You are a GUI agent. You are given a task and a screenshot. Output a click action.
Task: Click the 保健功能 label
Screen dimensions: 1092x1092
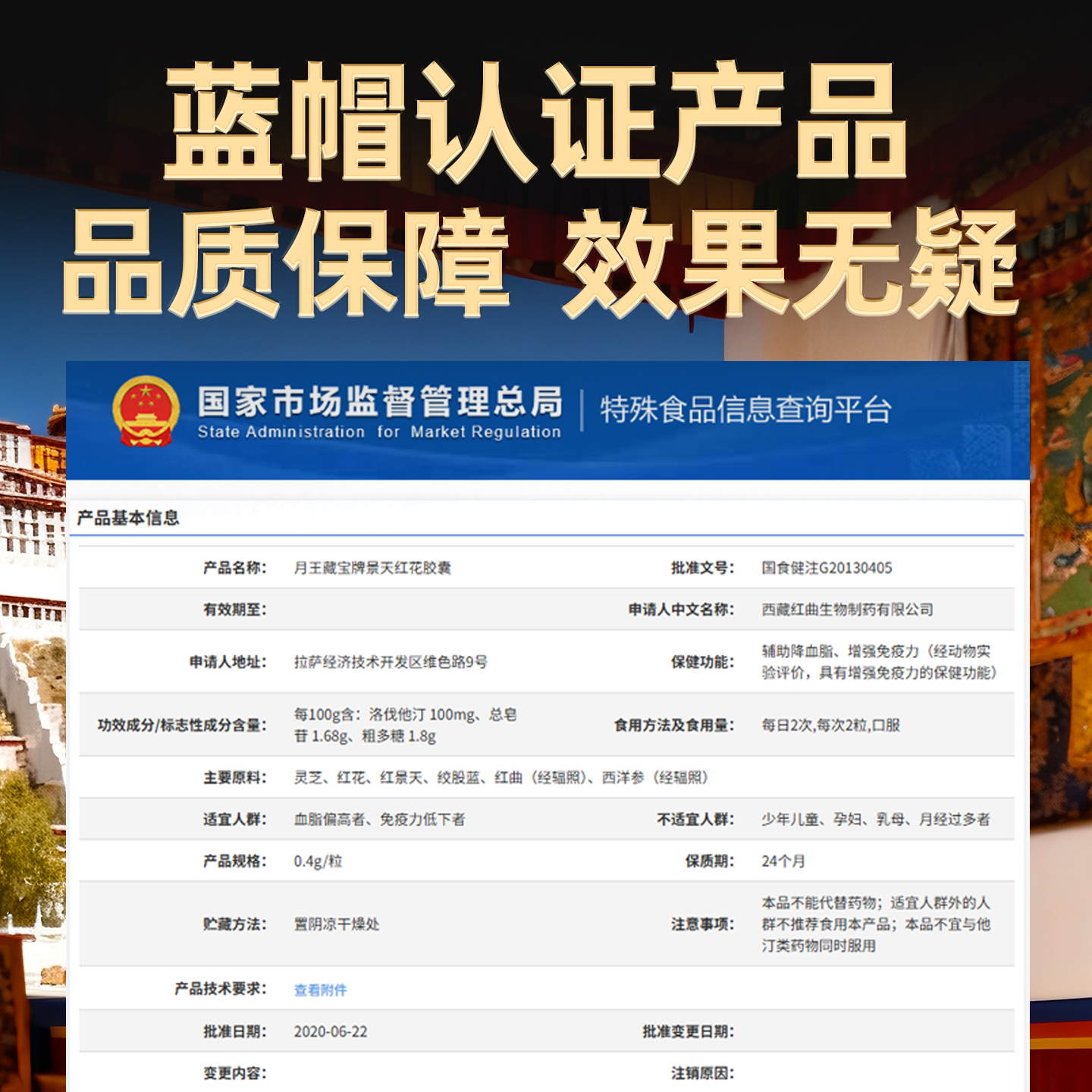tap(702, 662)
